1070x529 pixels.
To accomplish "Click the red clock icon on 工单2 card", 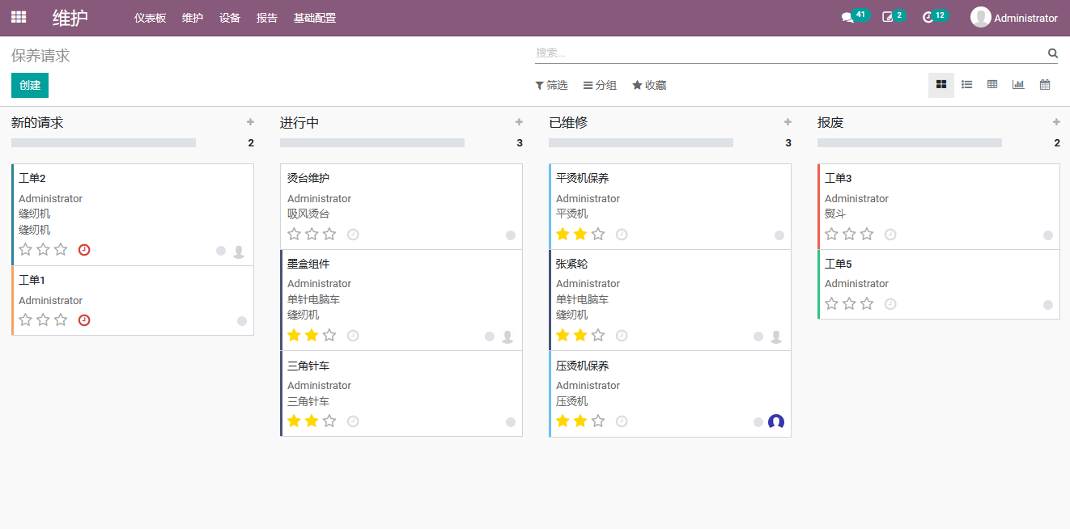I will (x=84, y=250).
